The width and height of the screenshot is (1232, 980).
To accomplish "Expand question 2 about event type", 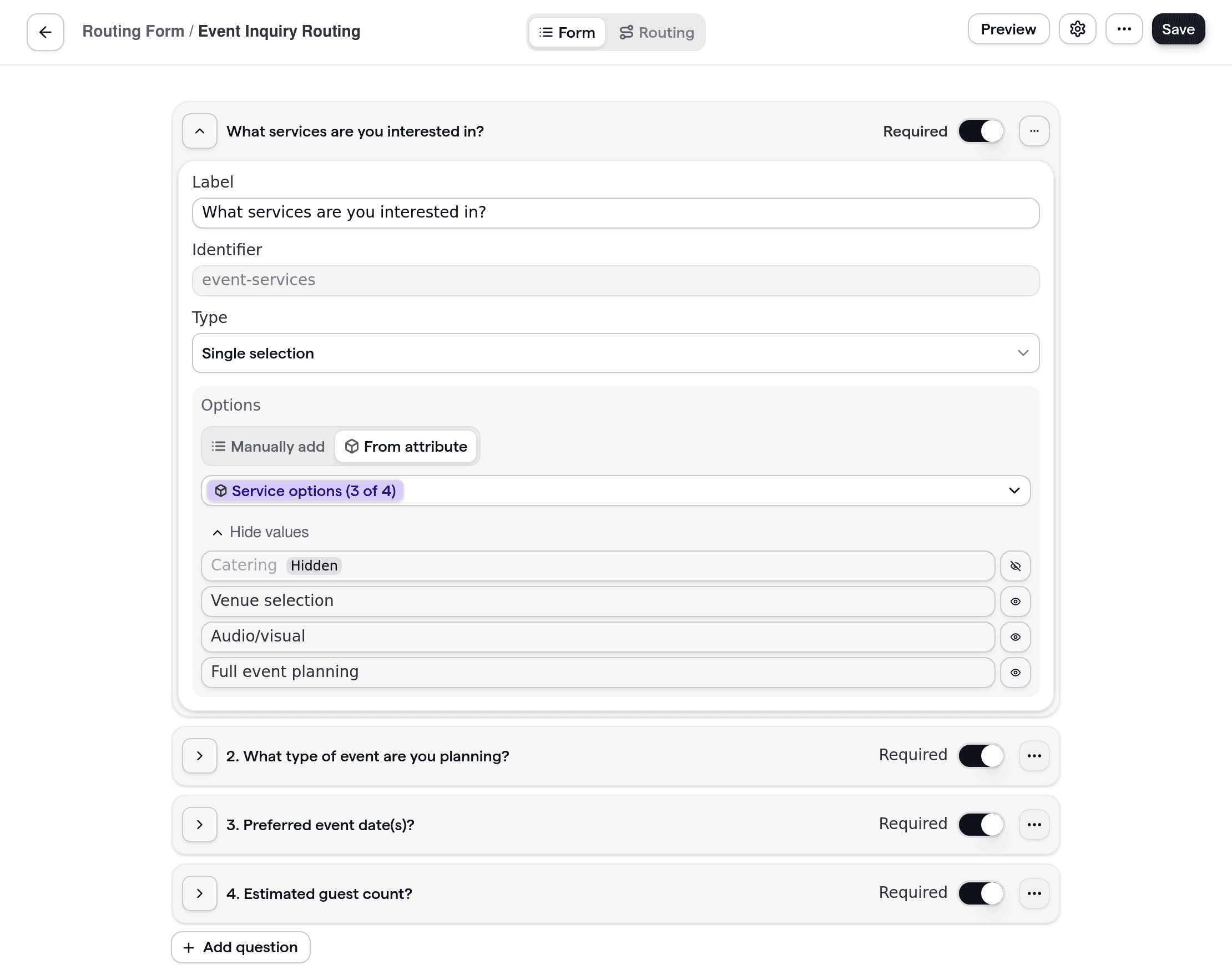I will (199, 755).
